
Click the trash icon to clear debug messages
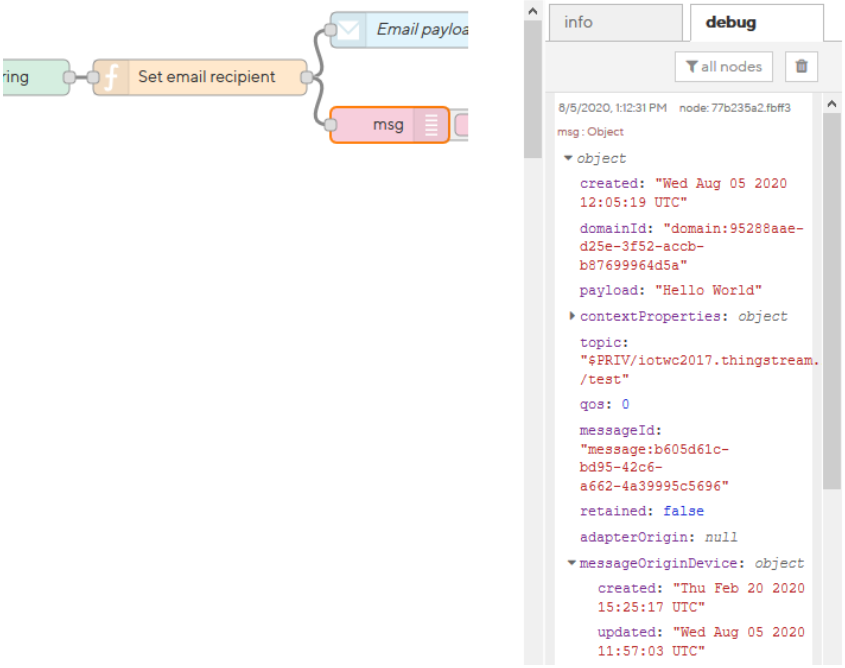click(801, 66)
